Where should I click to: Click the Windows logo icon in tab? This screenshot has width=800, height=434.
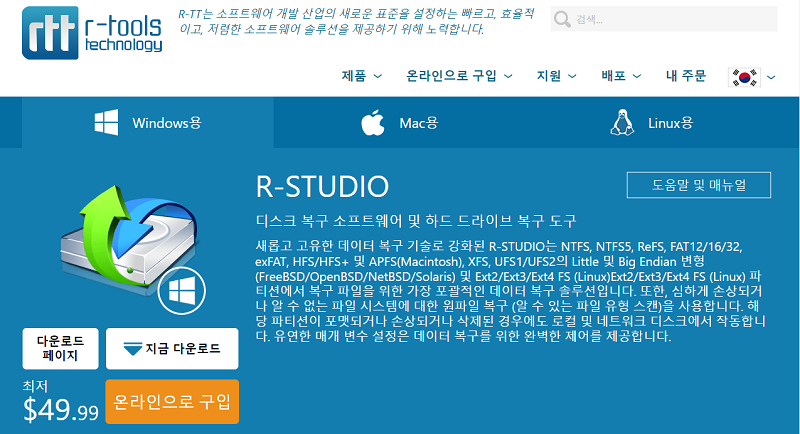tap(107, 122)
